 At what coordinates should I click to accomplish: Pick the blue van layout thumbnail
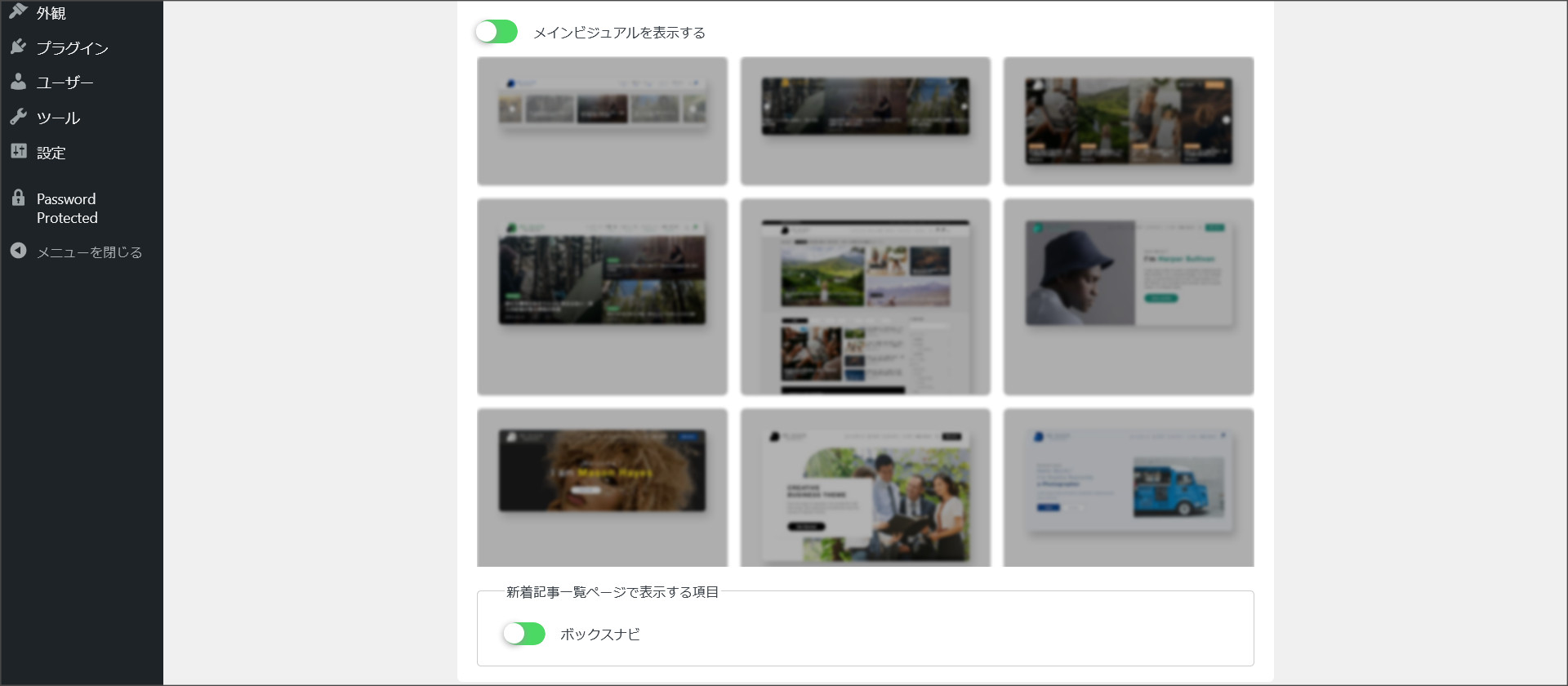tap(1128, 488)
